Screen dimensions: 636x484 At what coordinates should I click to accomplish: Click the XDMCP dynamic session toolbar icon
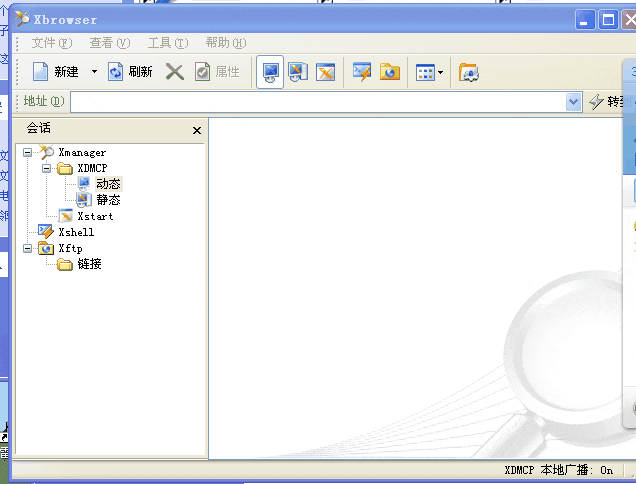[x=270, y=72]
